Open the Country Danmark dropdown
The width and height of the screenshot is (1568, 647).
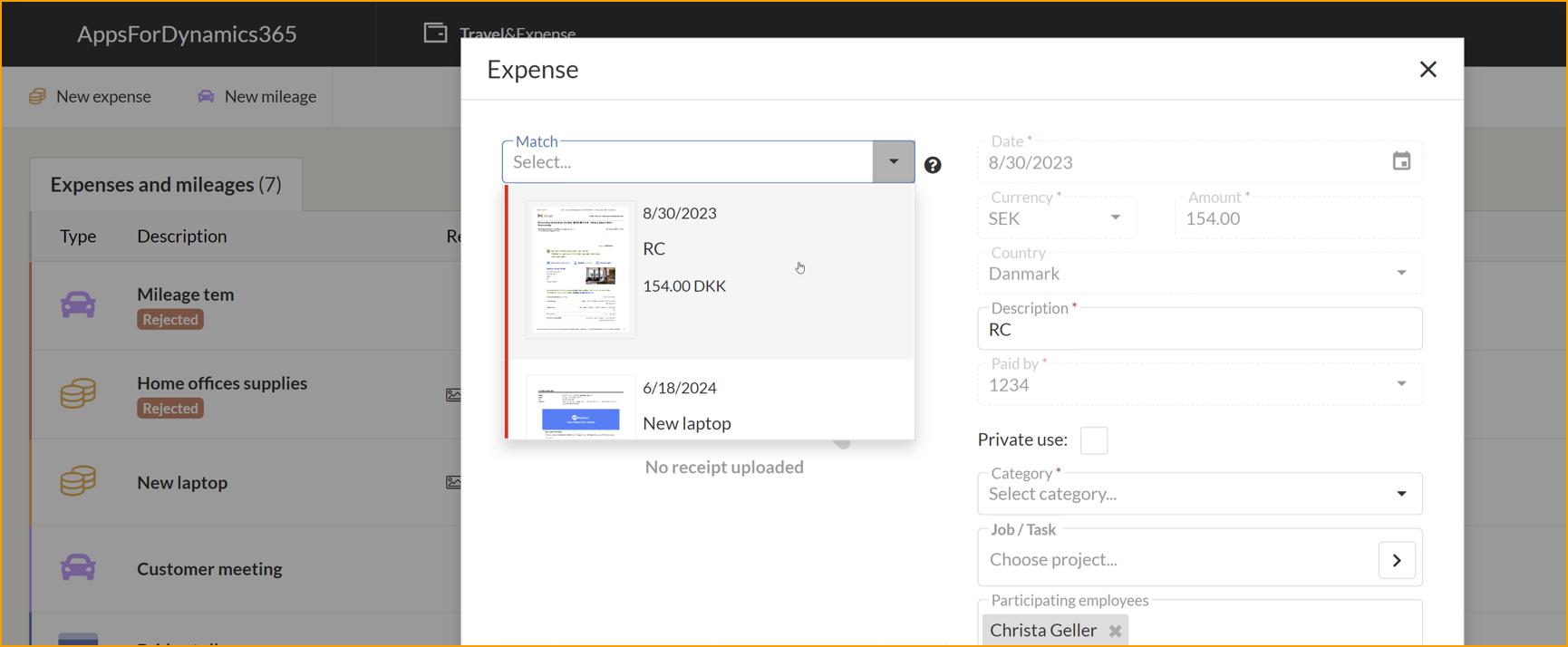[1401, 273]
